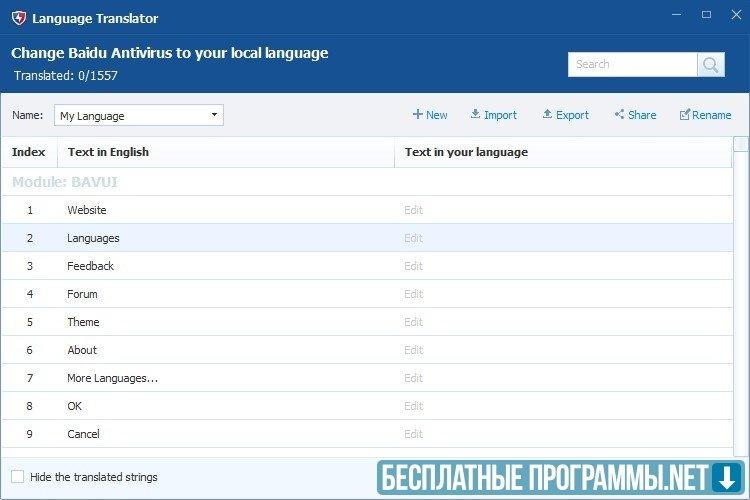Maximize the Language Translator window
This screenshot has height=500, width=750.
tap(706, 15)
